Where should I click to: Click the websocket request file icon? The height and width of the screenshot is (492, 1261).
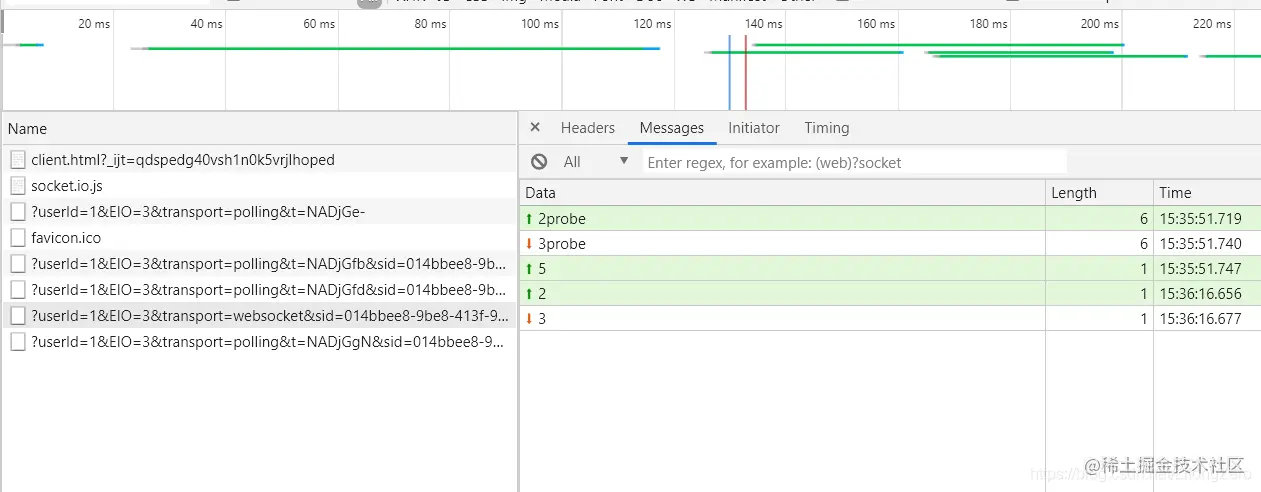[17, 315]
